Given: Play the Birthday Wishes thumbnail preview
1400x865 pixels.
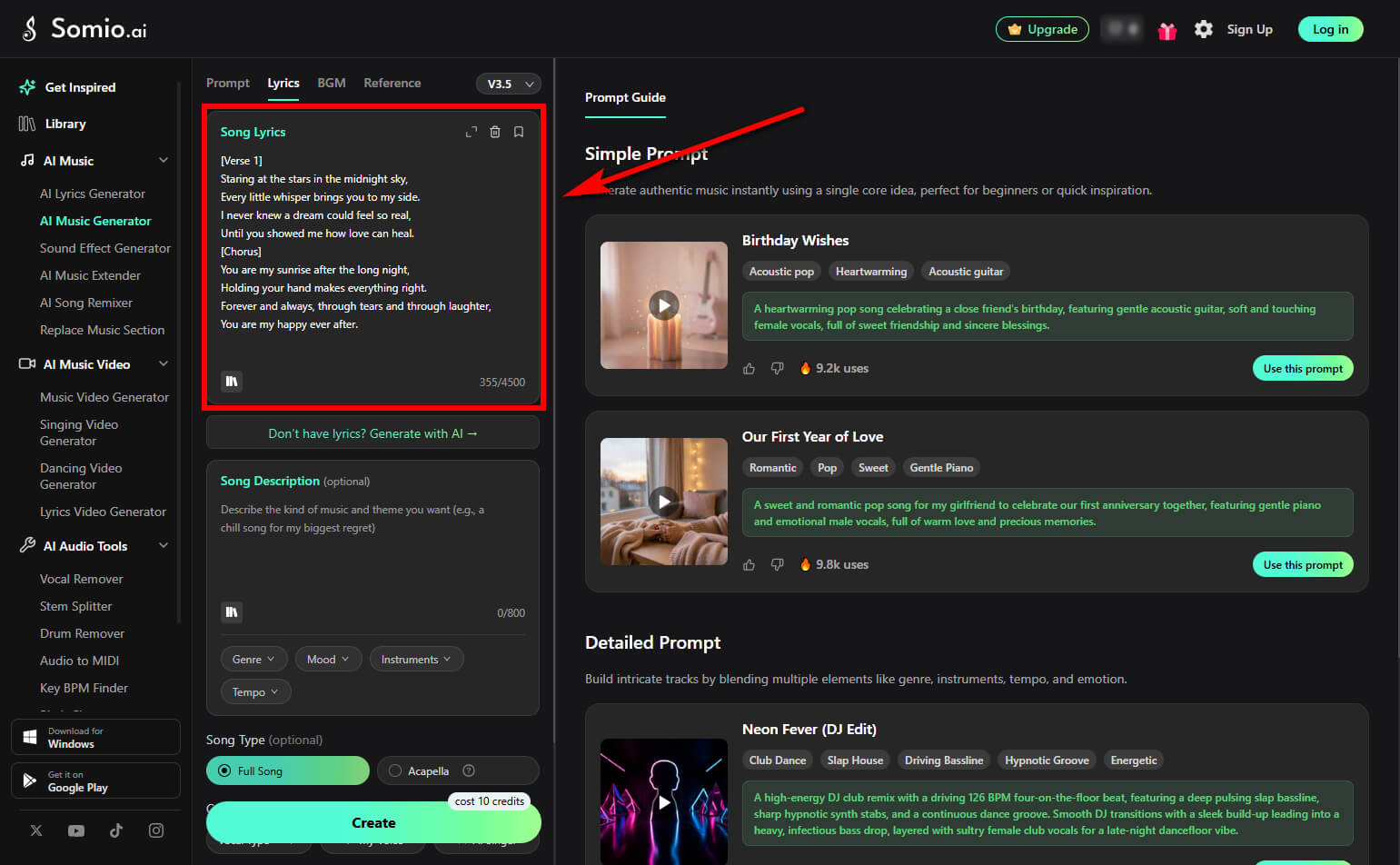Looking at the screenshot, I should pos(664,305).
